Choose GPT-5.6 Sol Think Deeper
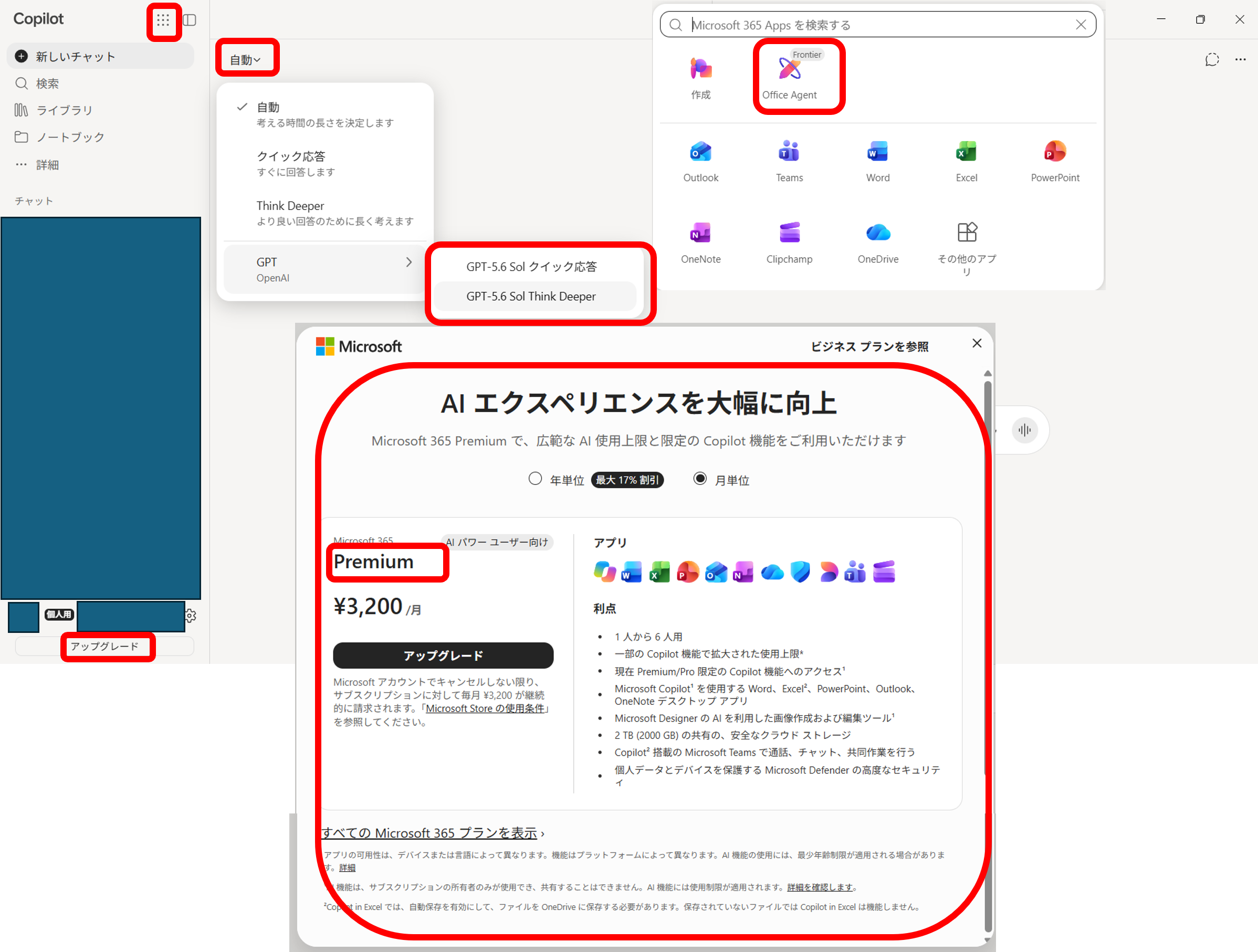 [x=534, y=296]
